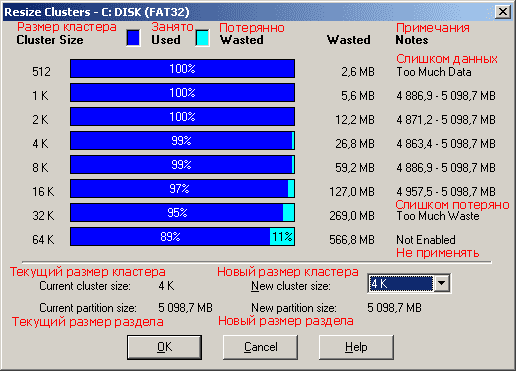Click the 5,6 MB wasted value
The height and width of the screenshot is (371, 516).
[x=358, y=96]
